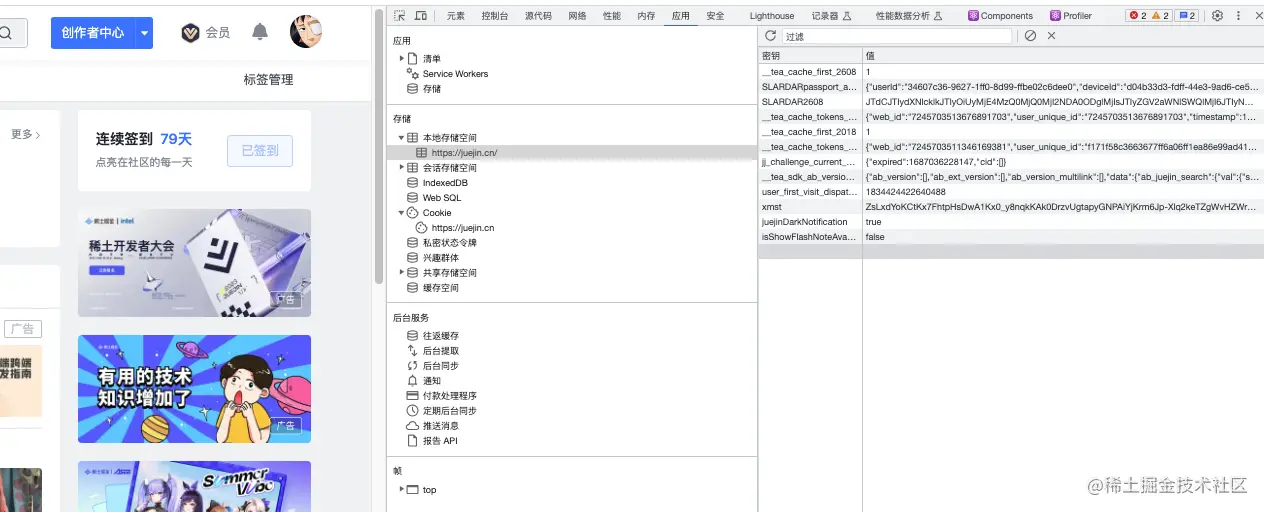Image resolution: width=1264 pixels, height=512 pixels.
Task: Click the Cookie icon in storage tree
Action: click(413, 213)
